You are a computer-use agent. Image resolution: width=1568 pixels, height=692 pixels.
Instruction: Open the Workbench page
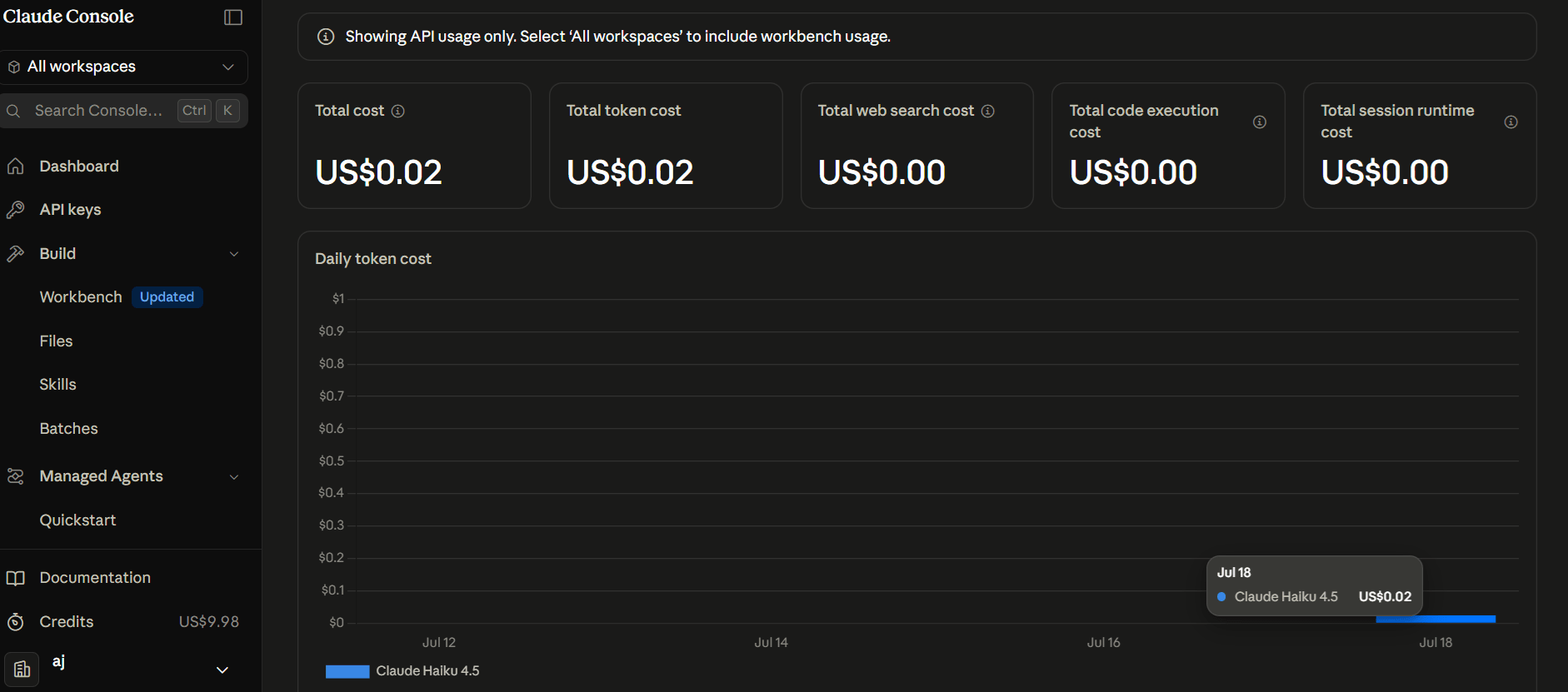[x=81, y=297]
